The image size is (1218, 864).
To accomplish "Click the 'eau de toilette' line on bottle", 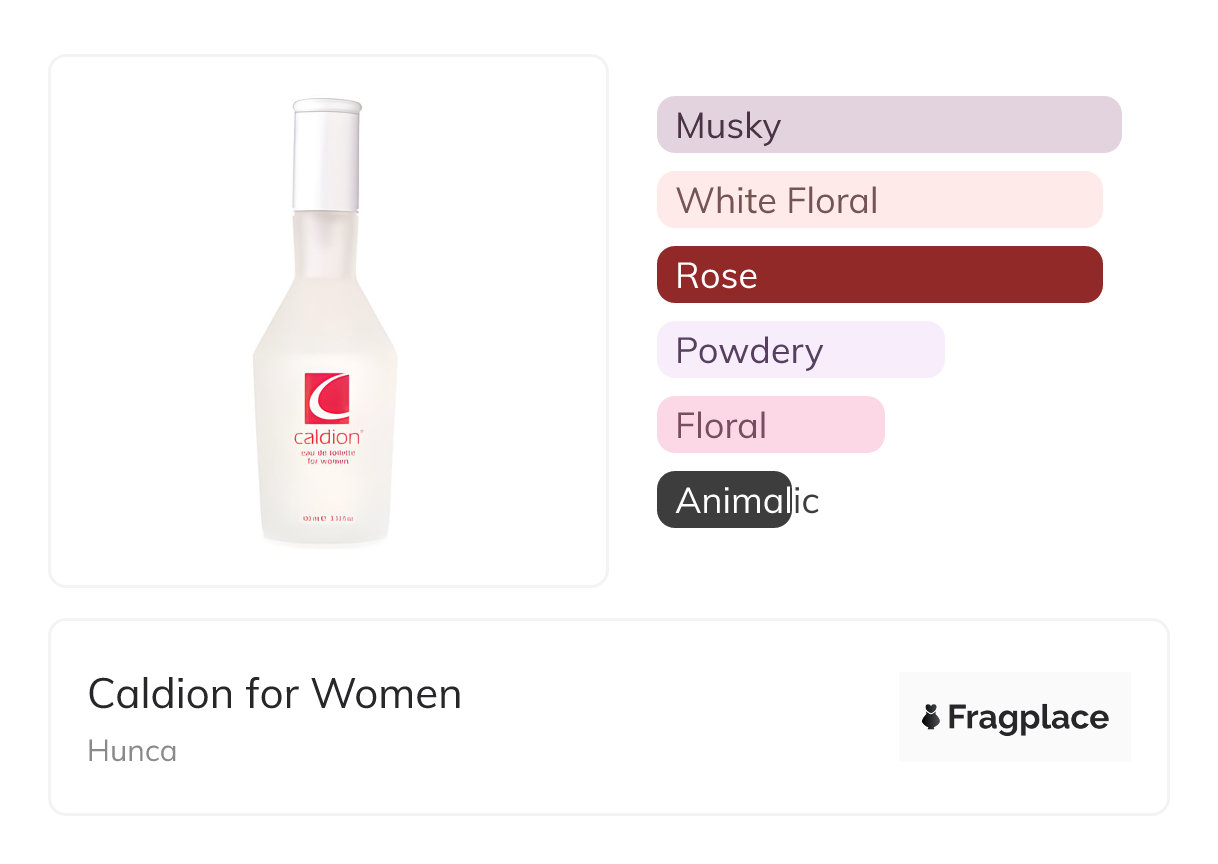I will pyautogui.click(x=328, y=453).
